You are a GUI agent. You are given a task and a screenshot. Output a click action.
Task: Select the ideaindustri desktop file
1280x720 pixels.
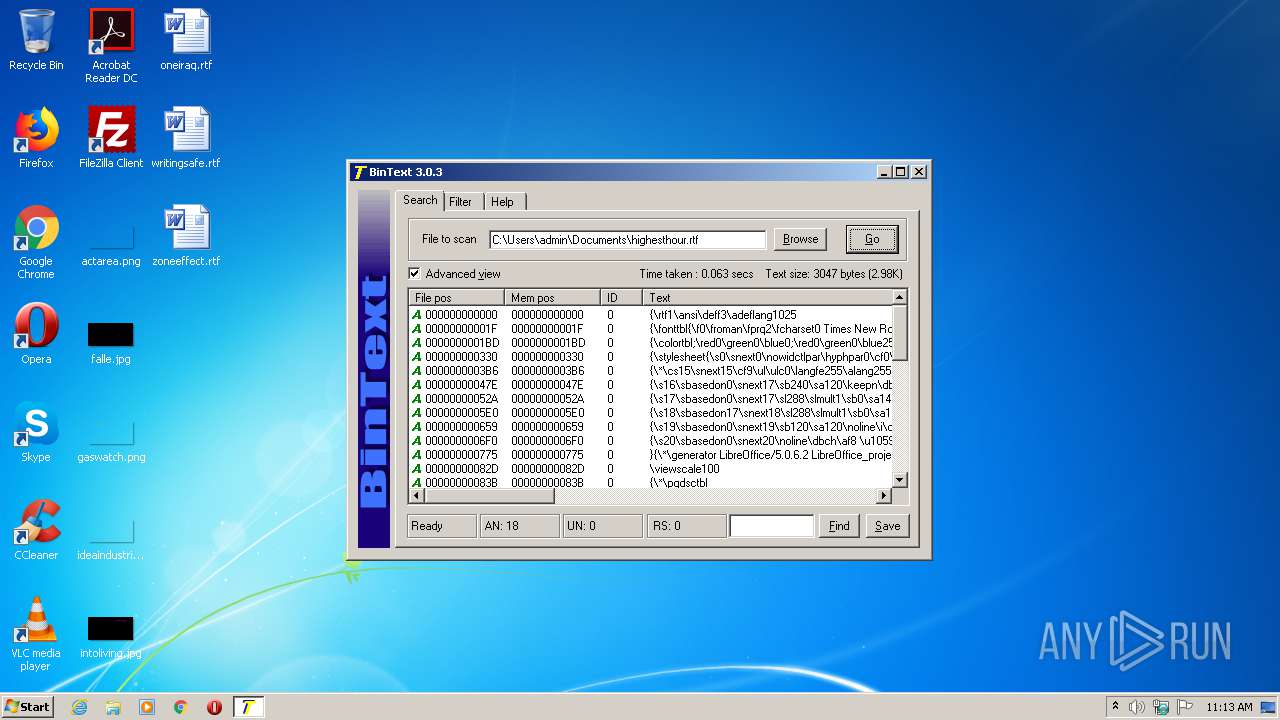coord(111,539)
